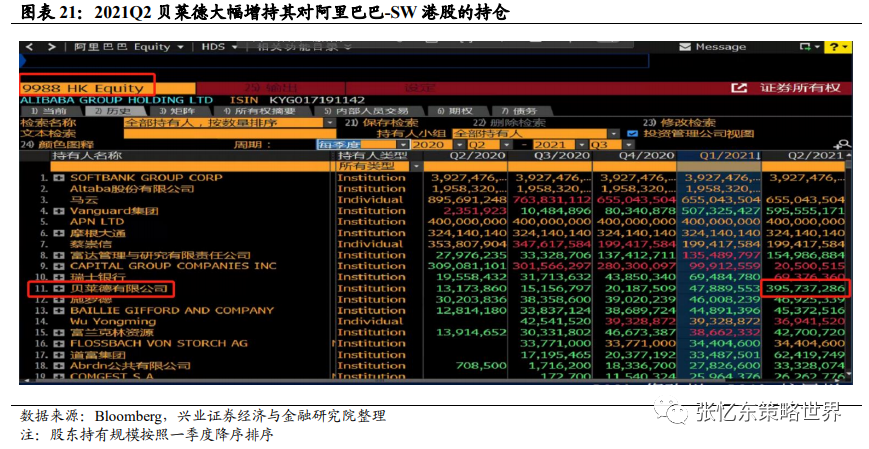Viewport: 869px width, 449px height.
Task: Open the 周期 每季度 dropdown
Action: click(401, 145)
